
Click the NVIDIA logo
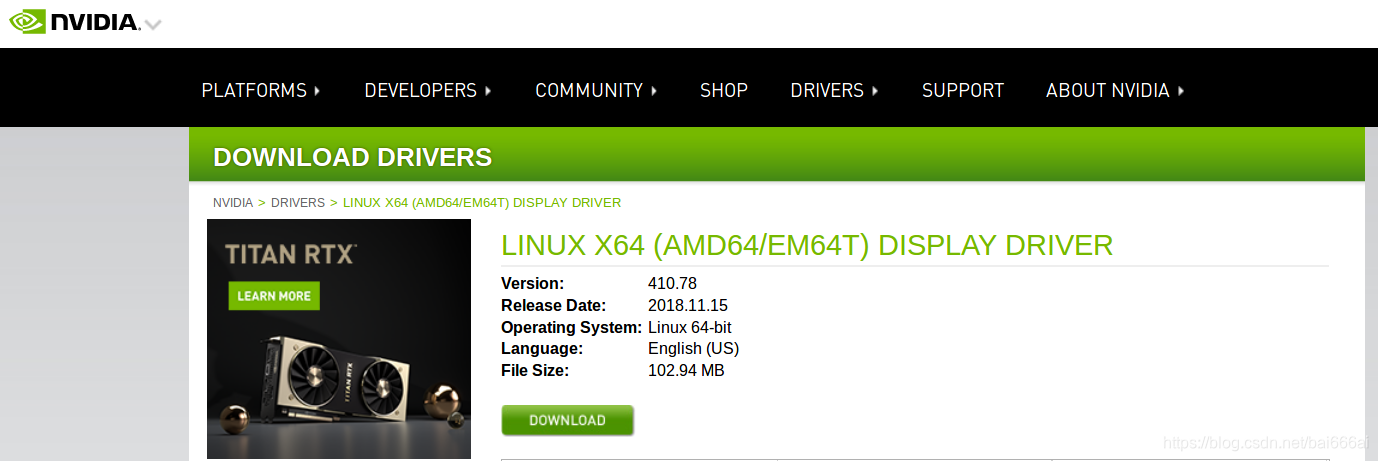pyautogui.click(x=74, y=22)
